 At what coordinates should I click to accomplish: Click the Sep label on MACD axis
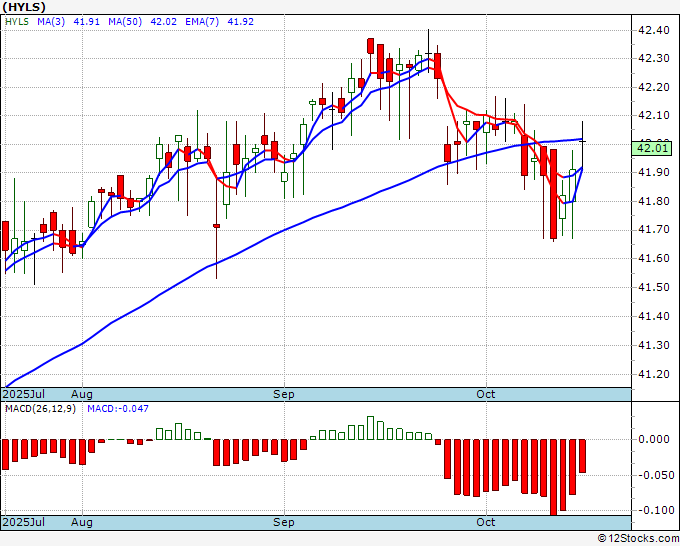point(284,522)
